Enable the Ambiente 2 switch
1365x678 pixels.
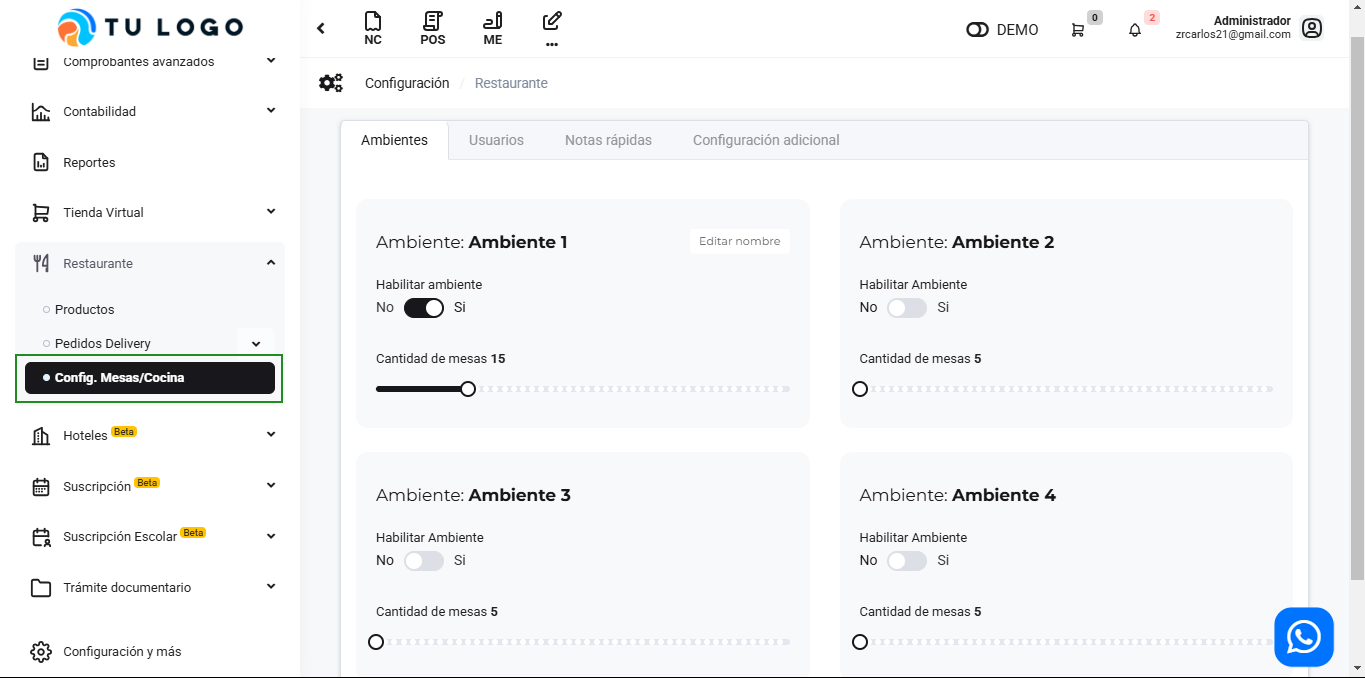[x=907, y=308]
